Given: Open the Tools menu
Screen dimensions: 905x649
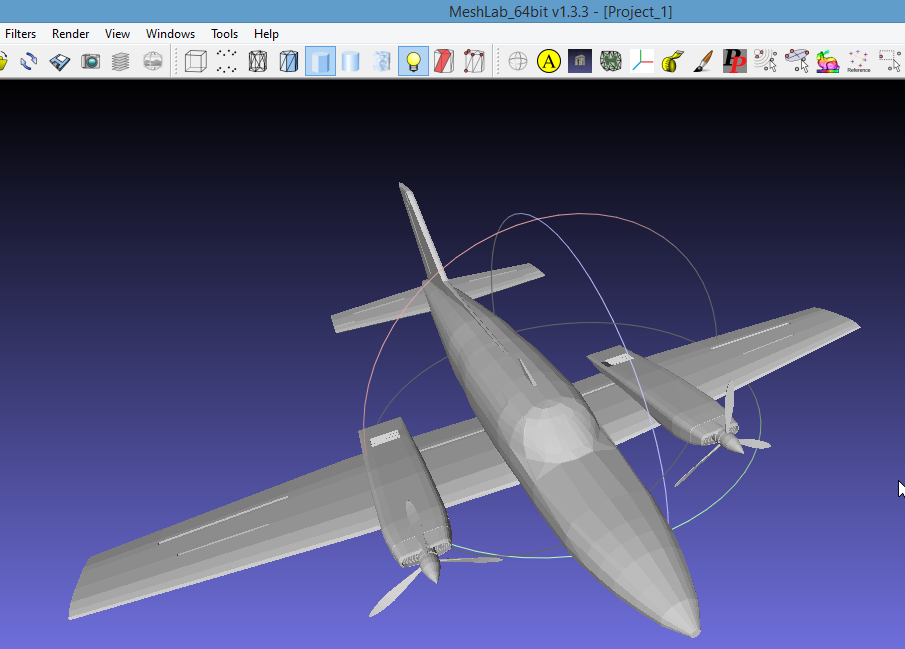Looking at the screenshot, I should 224,33.
